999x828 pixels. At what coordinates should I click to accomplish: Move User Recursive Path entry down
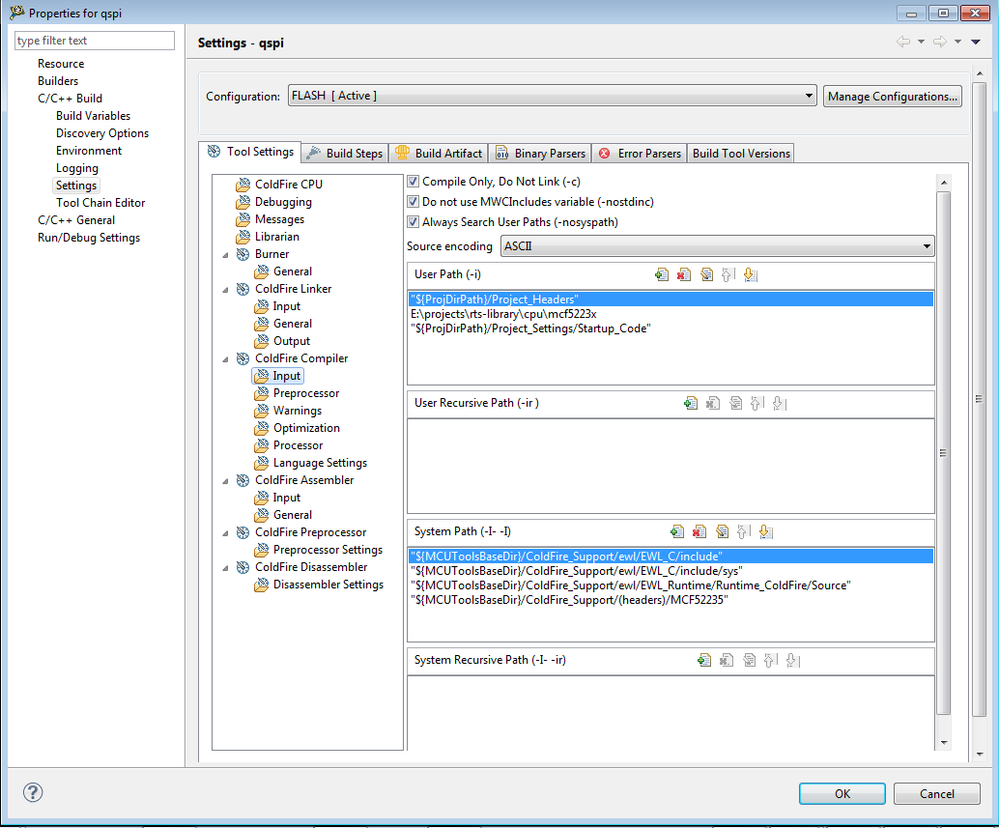tap(779, 403)
